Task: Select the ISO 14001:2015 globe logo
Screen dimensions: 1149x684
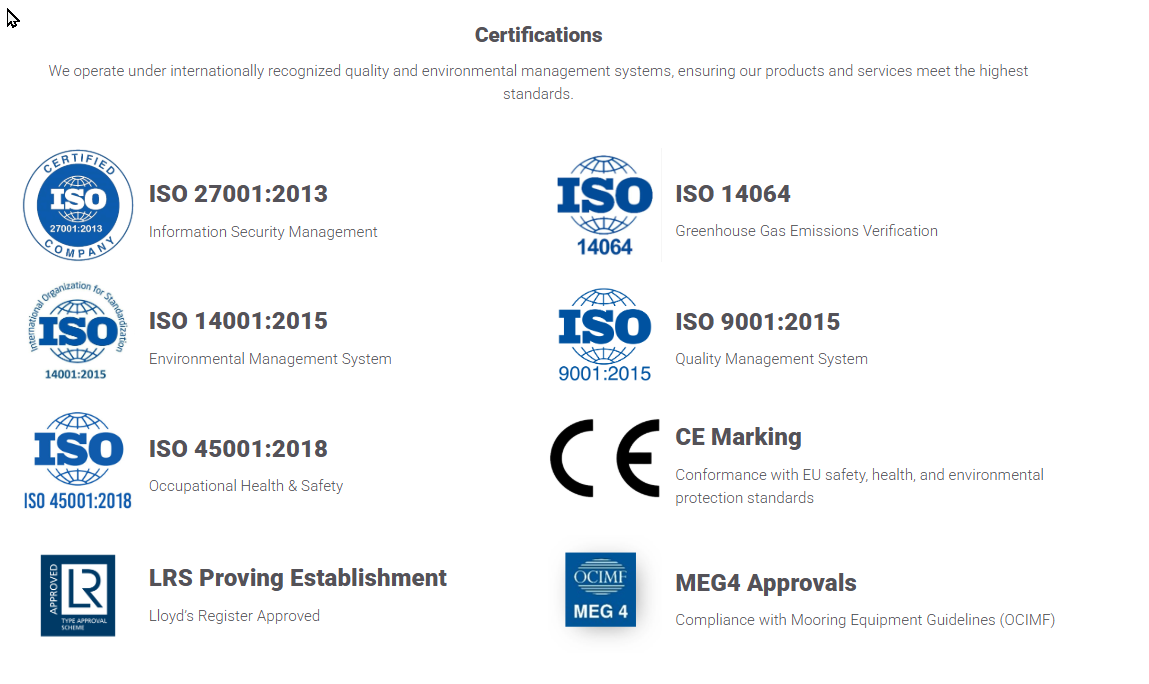Action: 78,332
